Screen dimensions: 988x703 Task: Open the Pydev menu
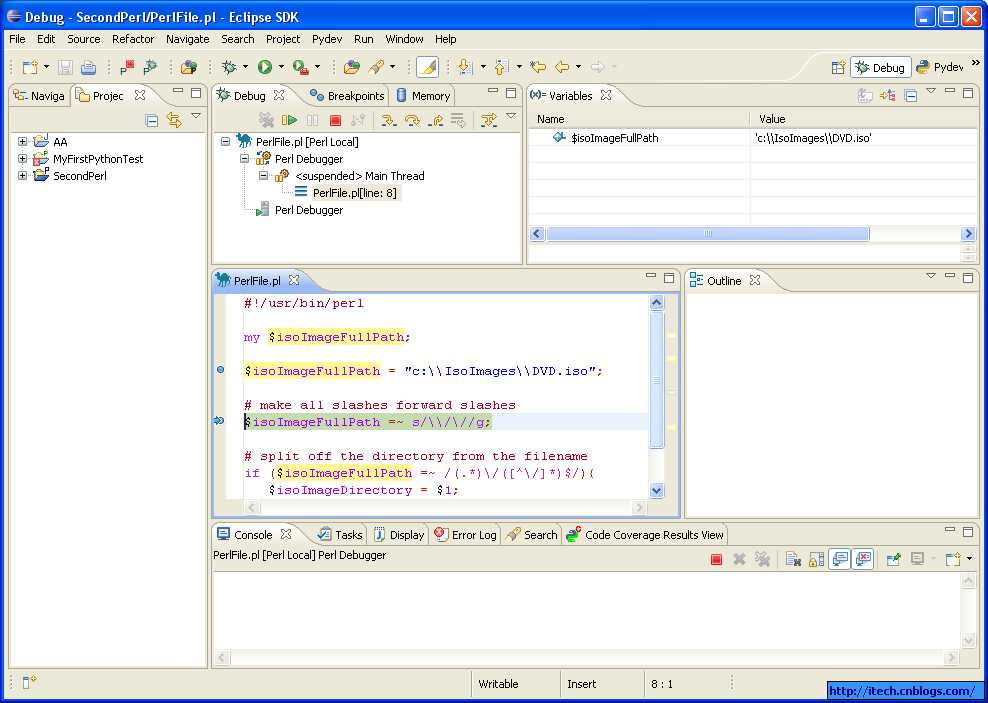tap(327, 39)
